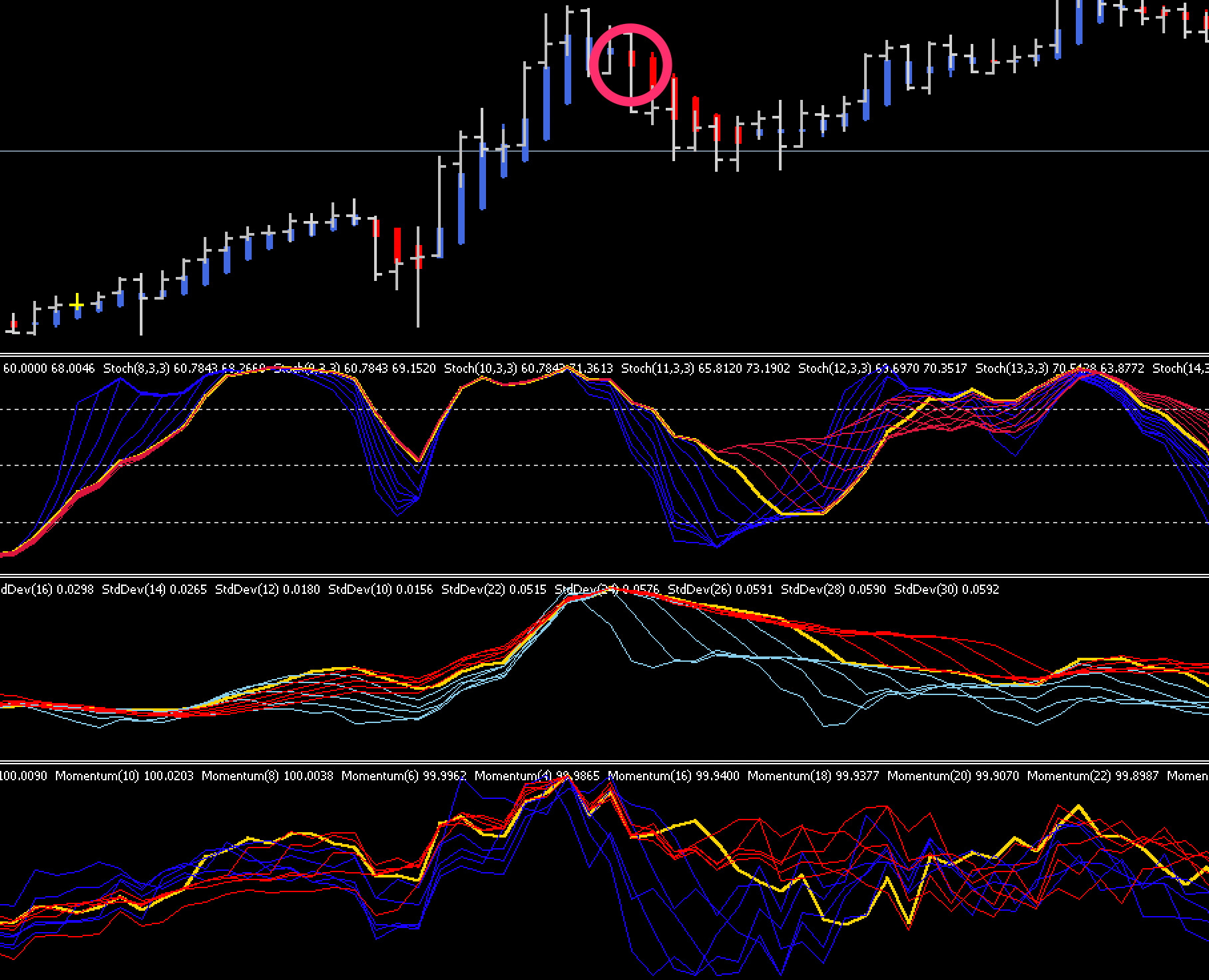Image resolution: width=1209 pixels, height=980 pixels.
Task: Select the StdDev(30) 0.0592 label
Action: (947, 589)
